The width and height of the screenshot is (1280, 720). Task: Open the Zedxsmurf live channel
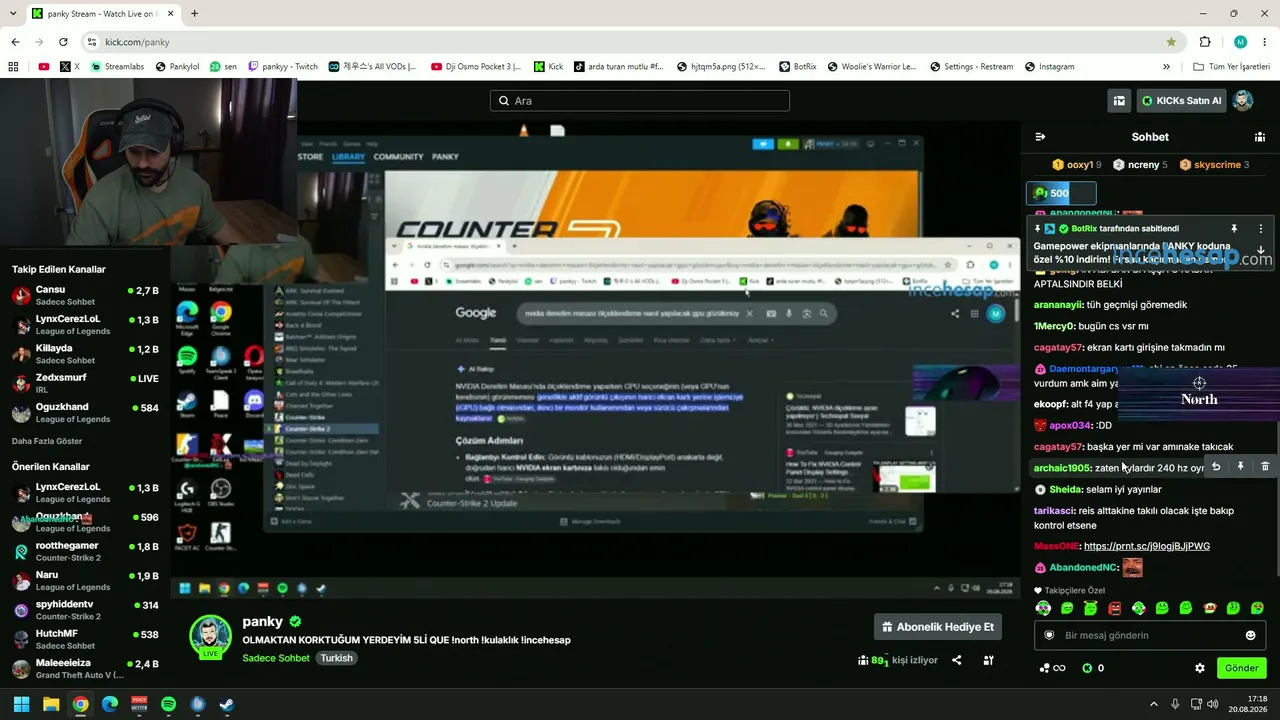[x=84, y=383]
